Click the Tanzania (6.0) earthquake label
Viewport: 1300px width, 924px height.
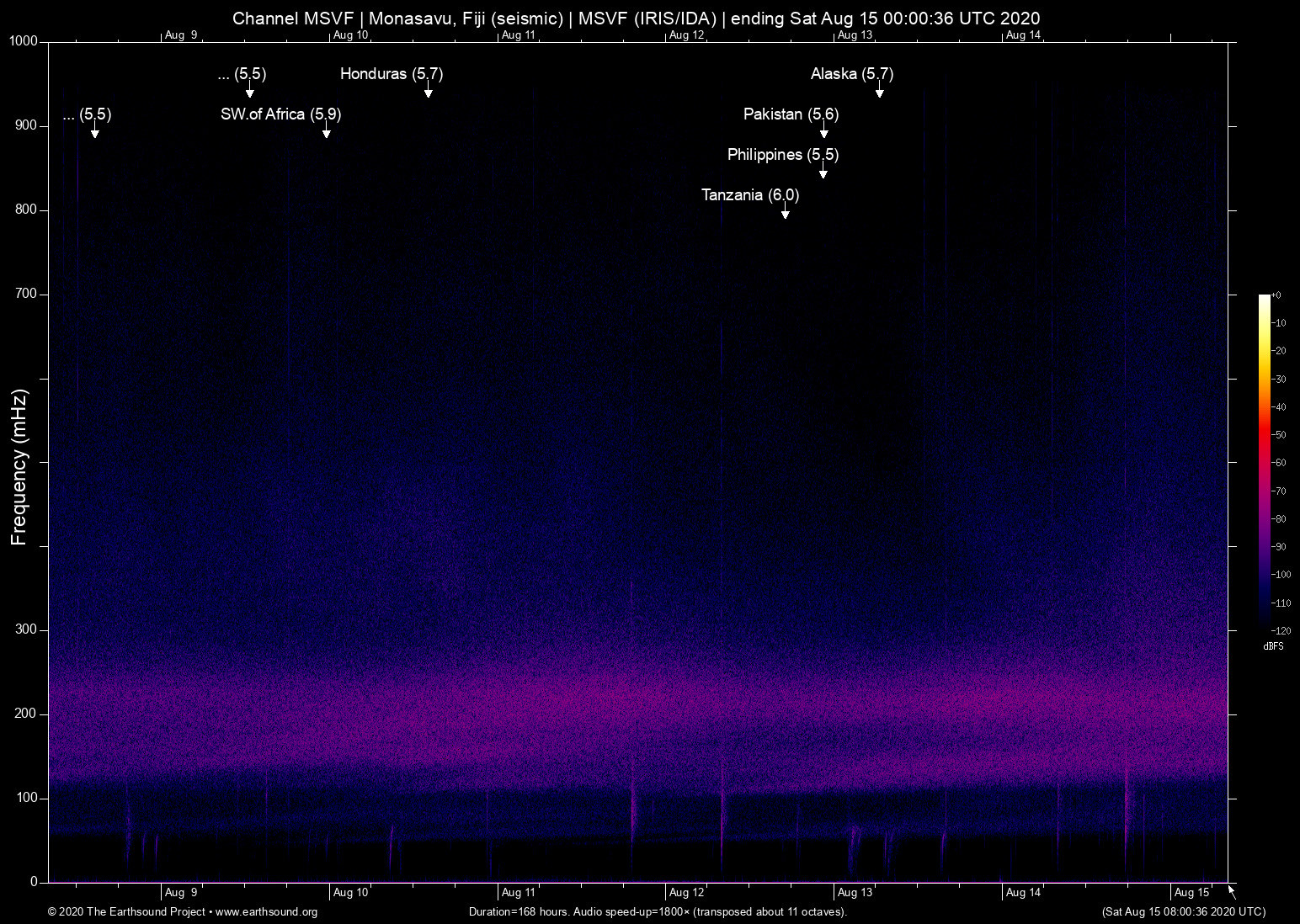(x=750, y=195)
